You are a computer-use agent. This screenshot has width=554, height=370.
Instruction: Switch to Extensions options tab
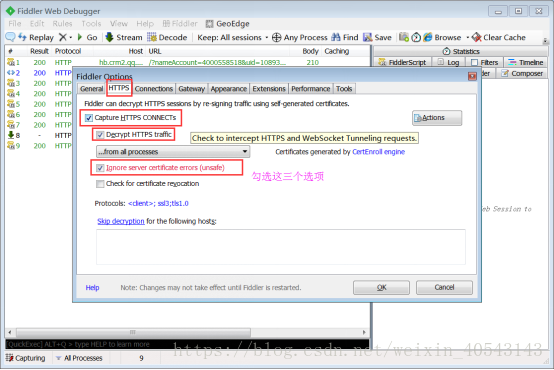coord(269,89)
